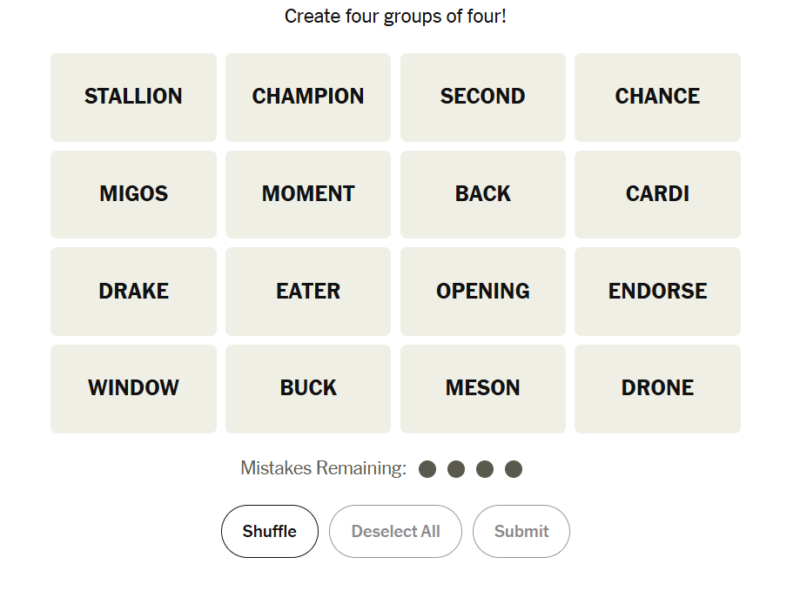Select the STALLION word tile

tap(133, 97)
